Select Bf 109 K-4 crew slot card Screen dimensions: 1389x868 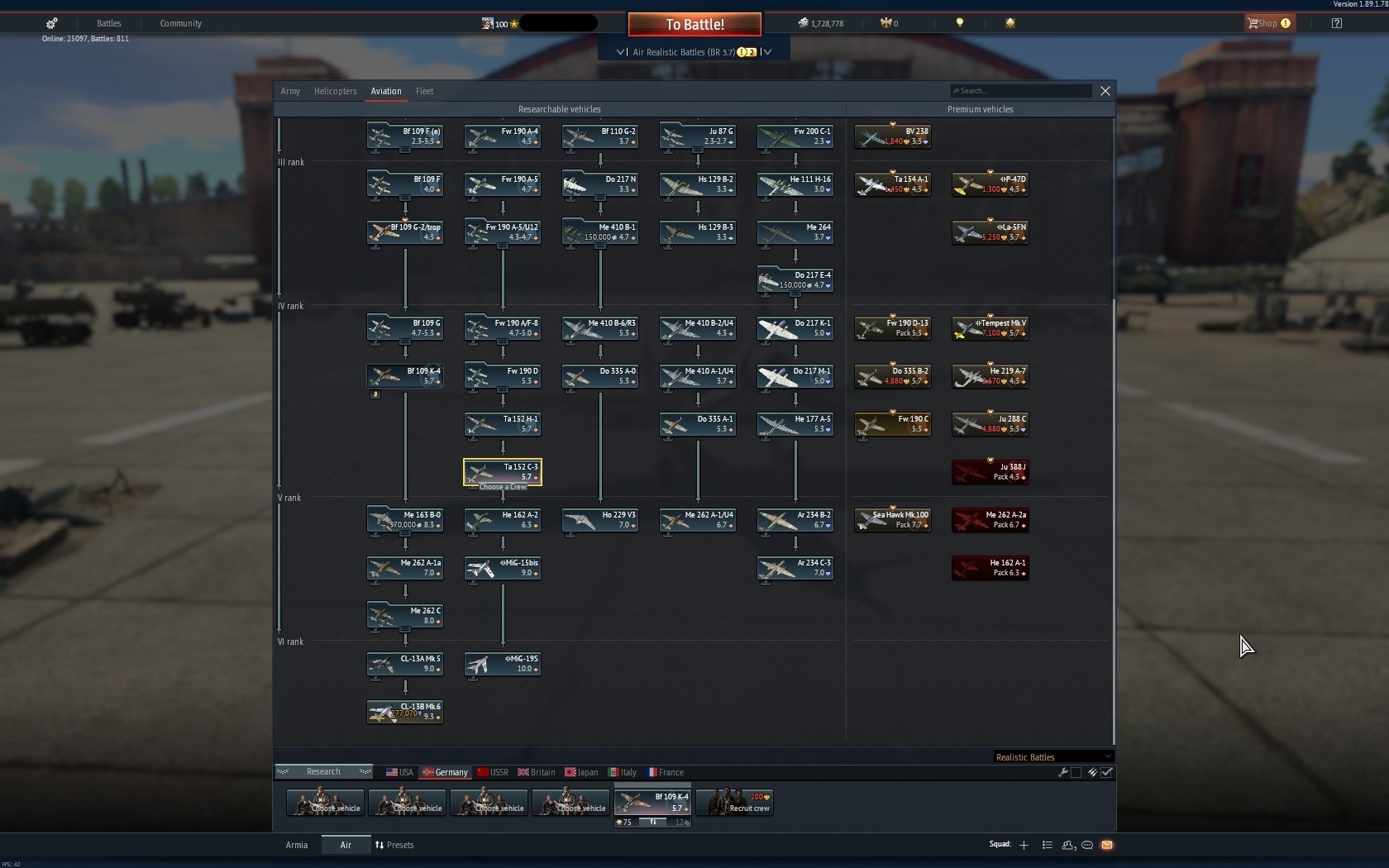point(652,802)
